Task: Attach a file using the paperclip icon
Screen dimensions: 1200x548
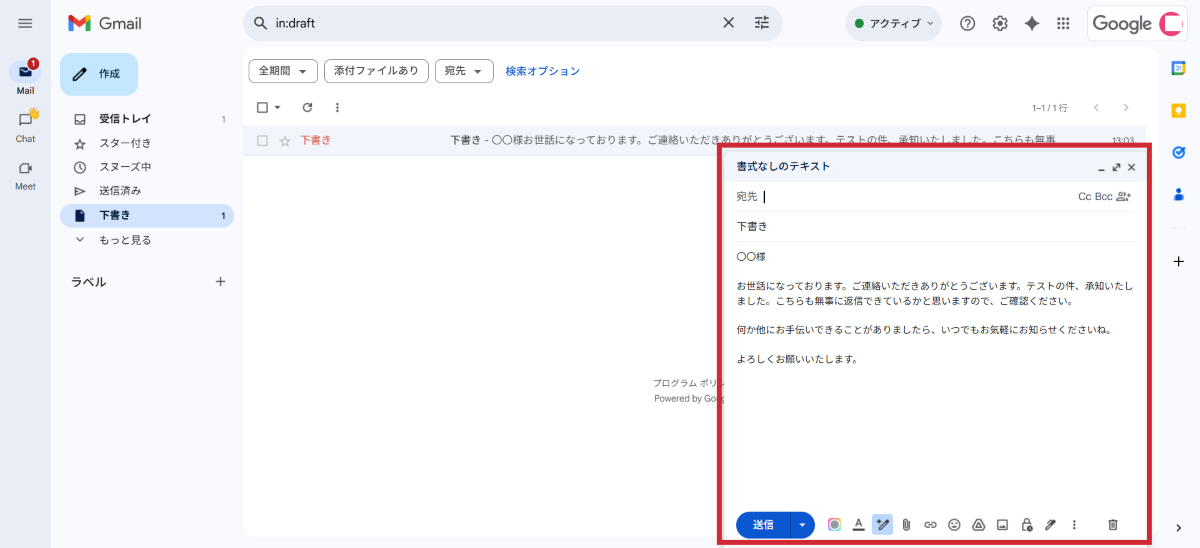Action: [x=906, y=525]
